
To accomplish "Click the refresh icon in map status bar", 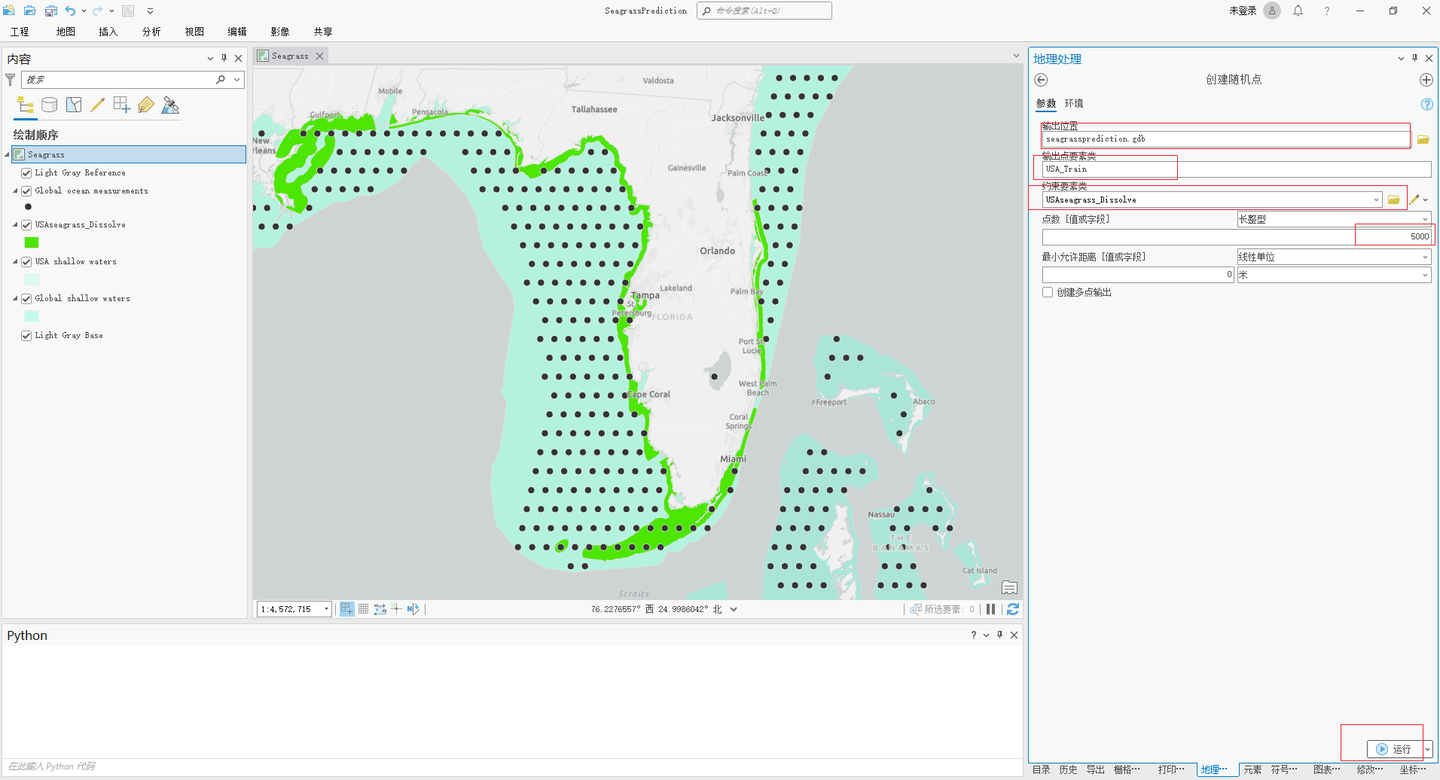I will (1012, 608).
